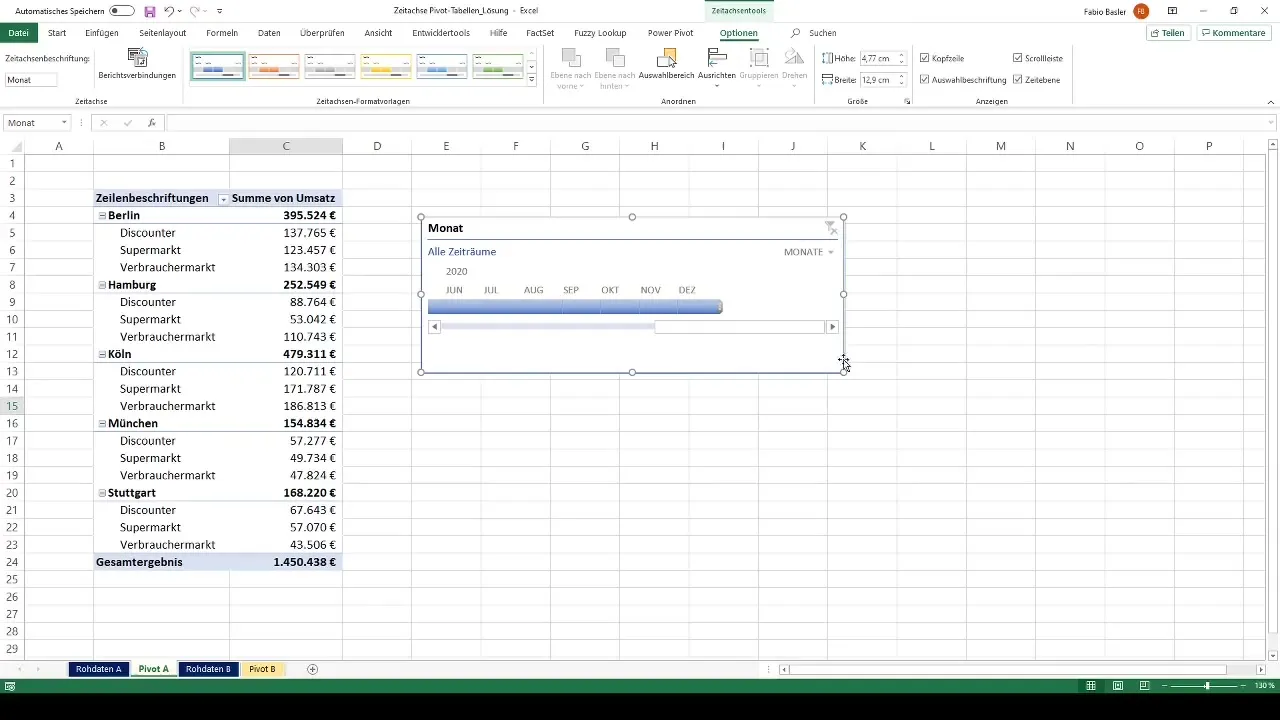This screenshot has height=720, width=1280.
Task: Select AUG month in the timeline
Action: pyautogui.click(x=533, y=290)
